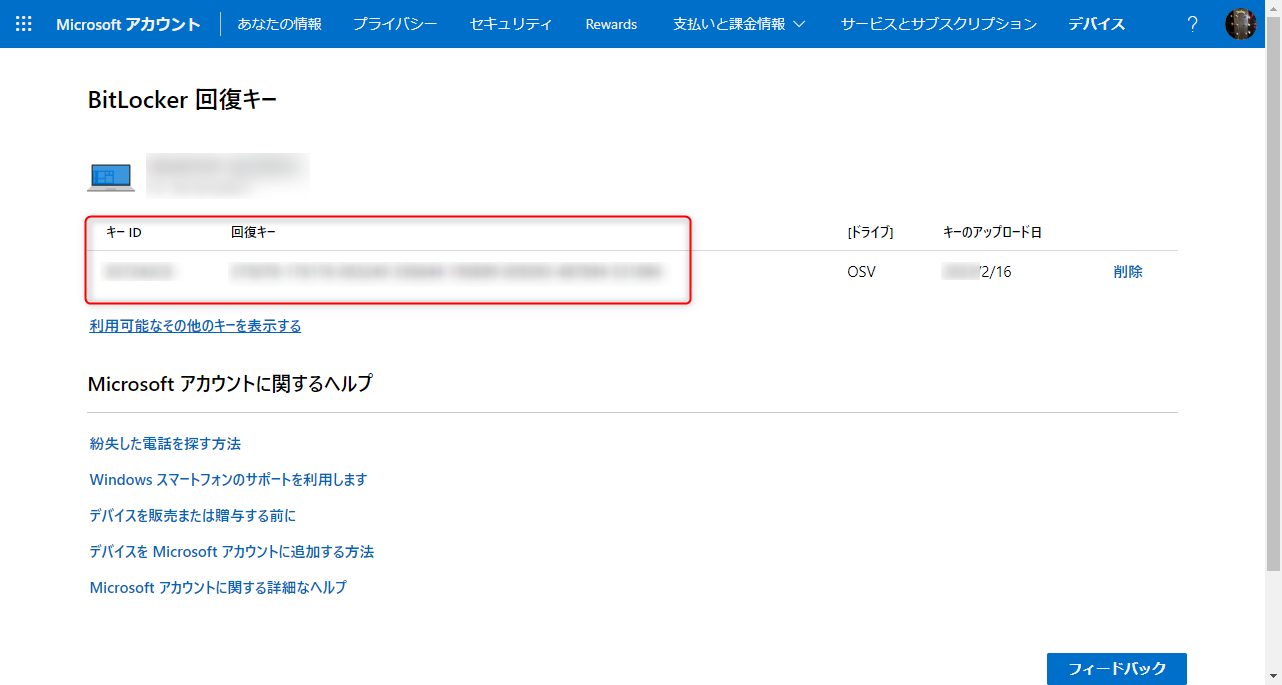Open サービスとサブスクリプション

point(937,24)
